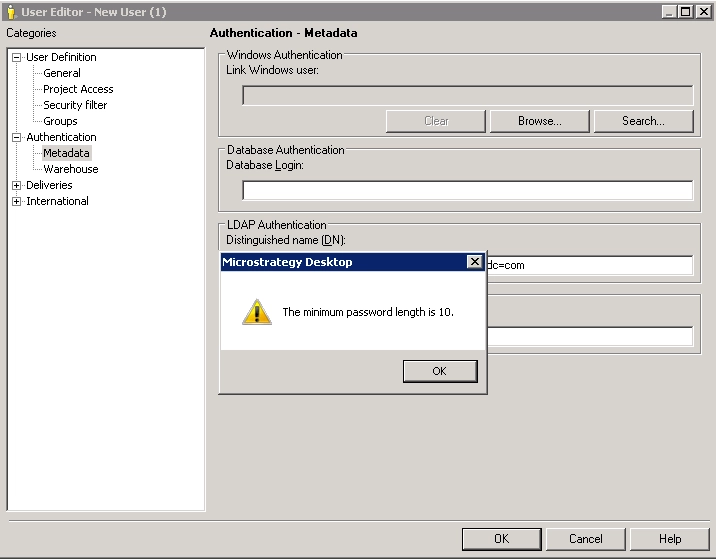Click into the Database Login field
This screenshot has height=559, width=716.
point(468,190)
